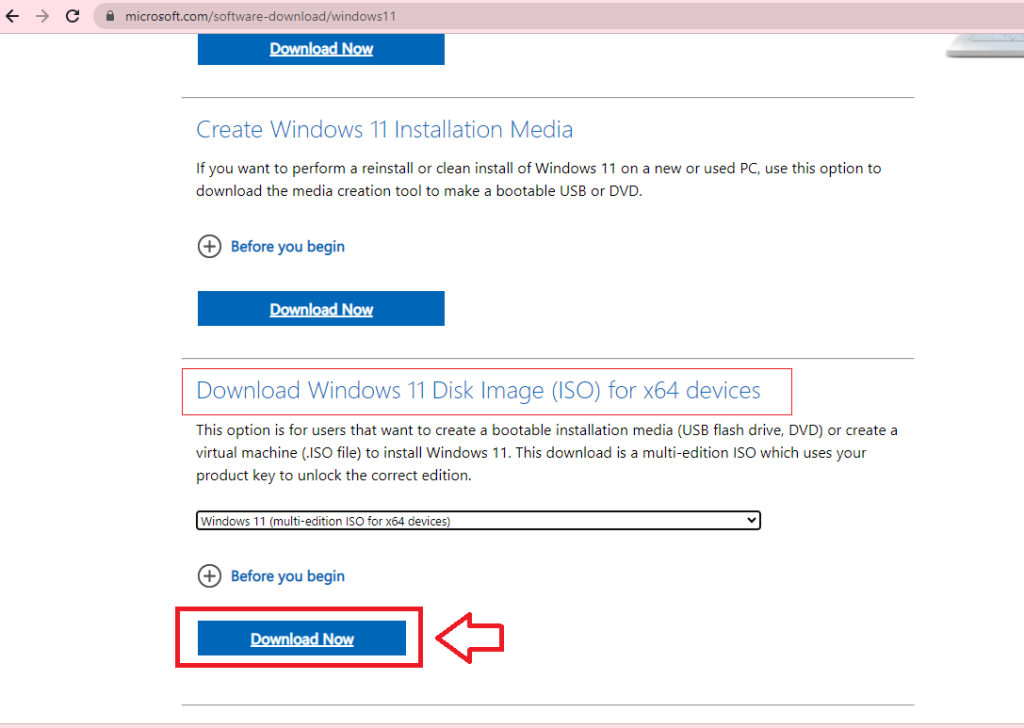
Task: Go back to the previous page
Action: click(x=13, y=17)
